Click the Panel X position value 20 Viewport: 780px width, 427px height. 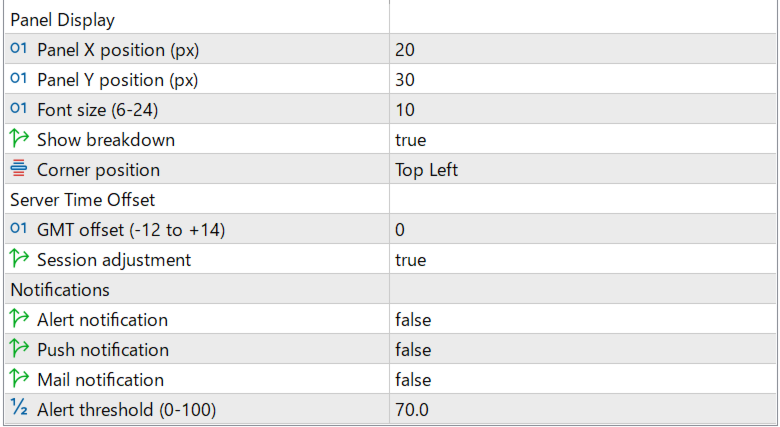[x=405, y=50]
